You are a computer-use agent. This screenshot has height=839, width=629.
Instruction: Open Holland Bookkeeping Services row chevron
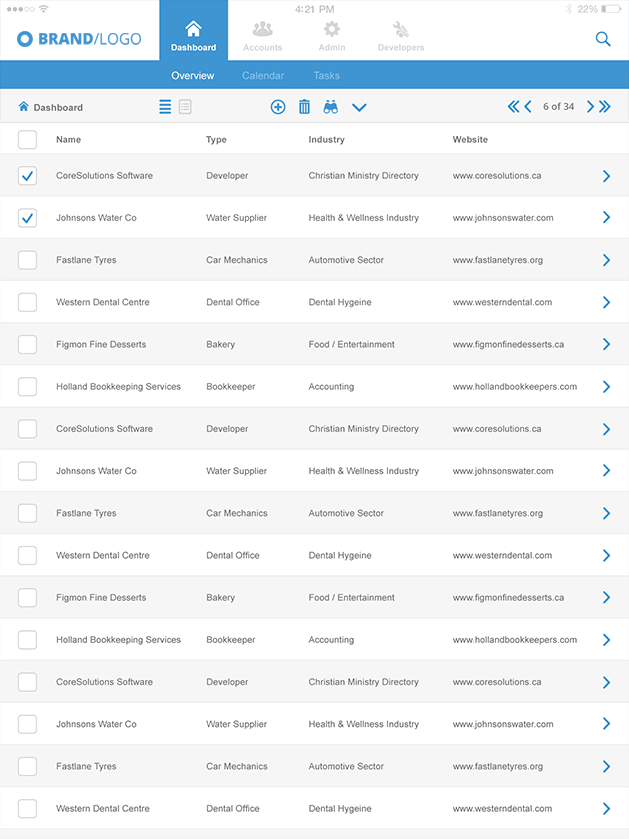point(606,387)
